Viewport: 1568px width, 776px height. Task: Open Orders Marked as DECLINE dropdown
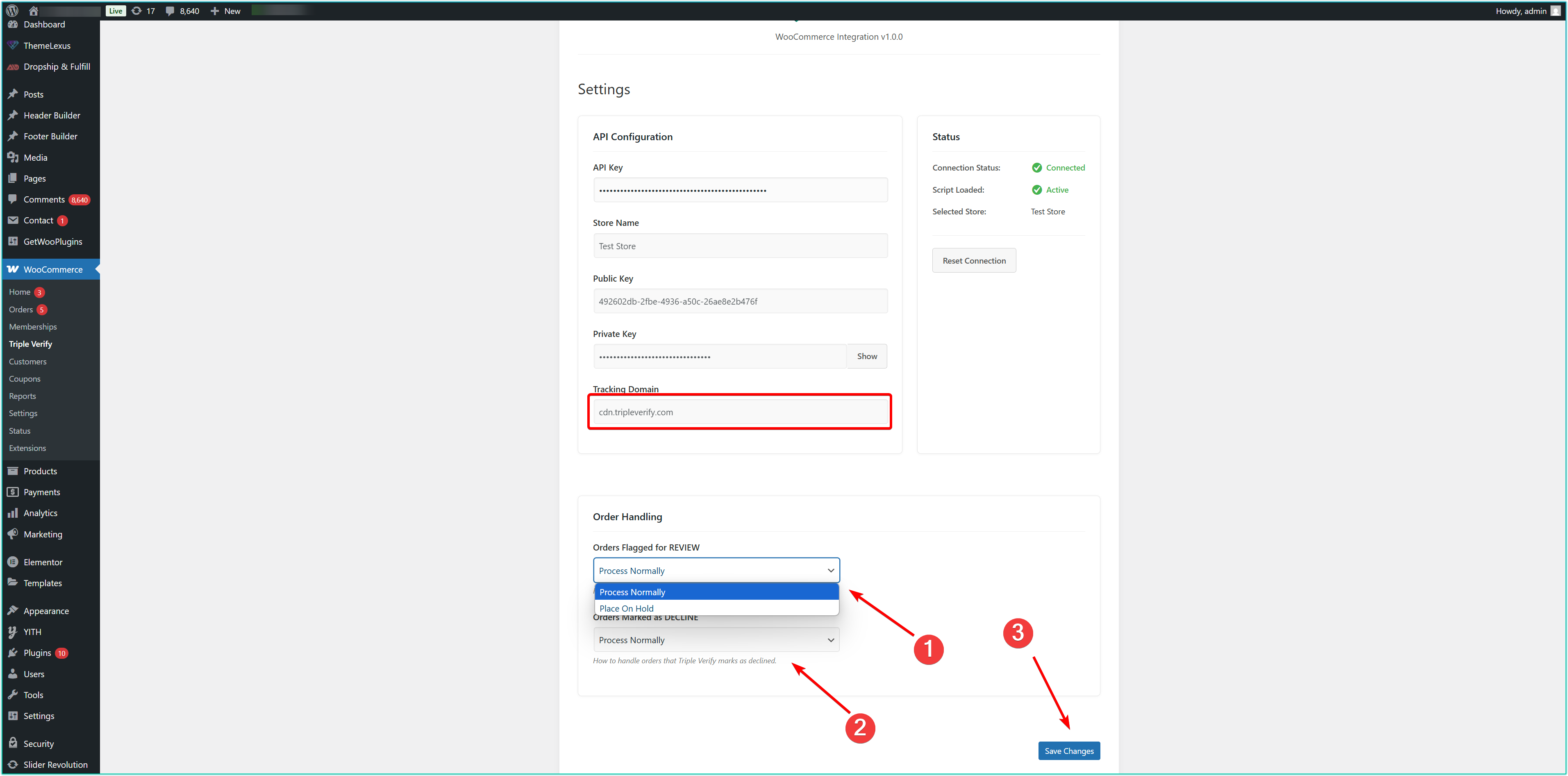tap(716, 639)
